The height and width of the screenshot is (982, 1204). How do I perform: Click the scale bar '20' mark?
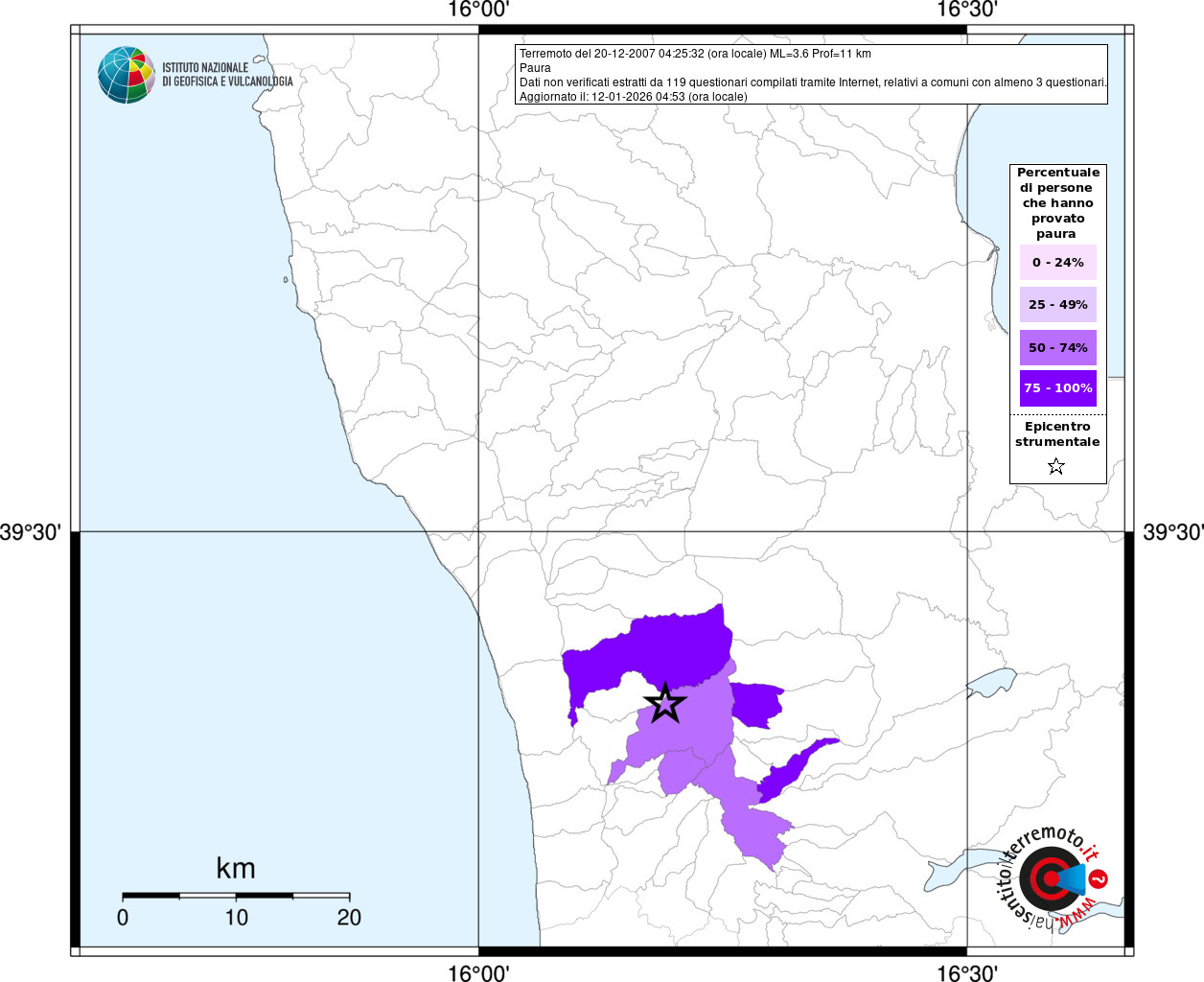pos(349,918)
